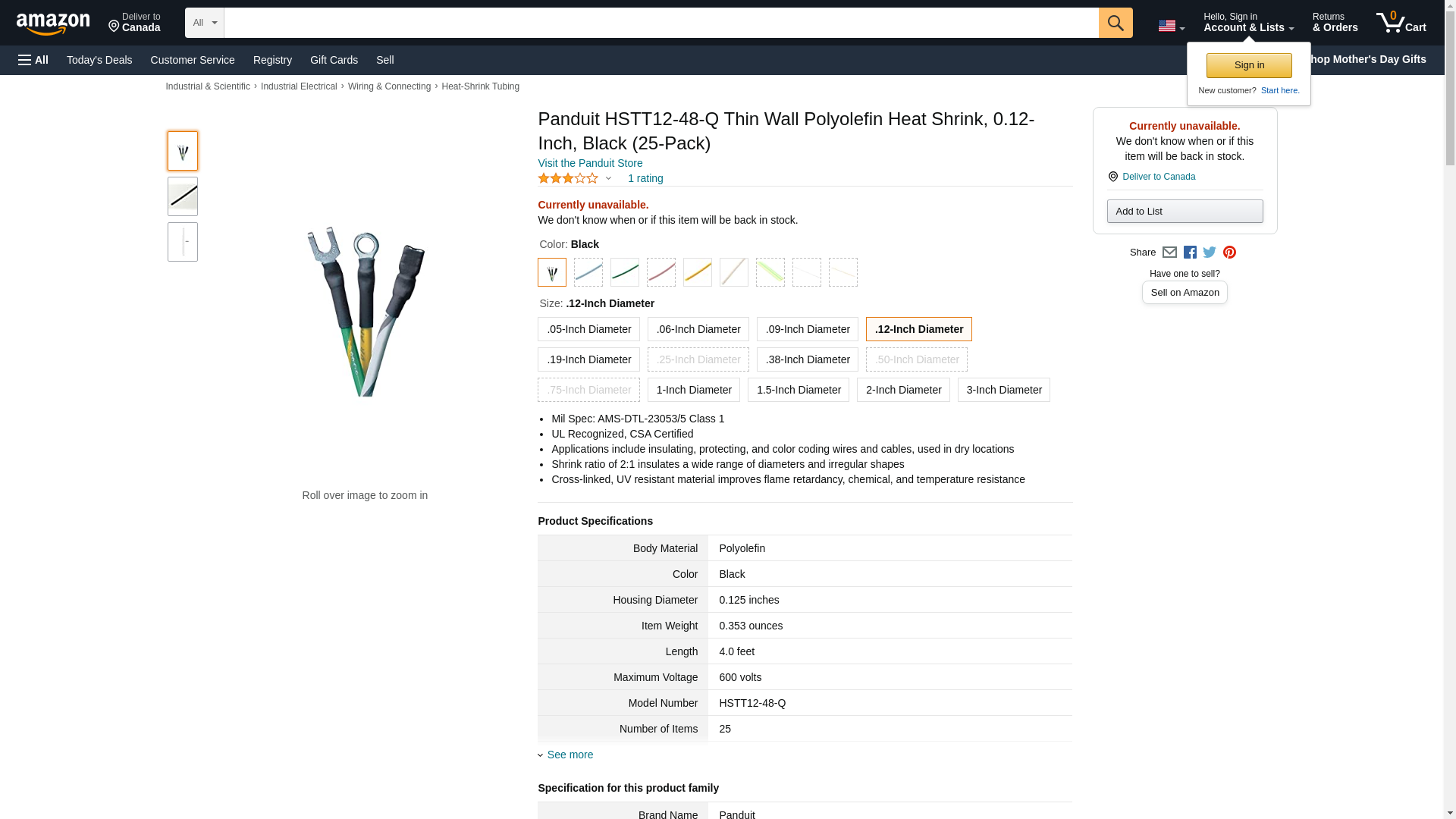The width and height of the screenshot is (1456, 819).
Task: Select the yellow color swatch
Action: coord(697,272)
